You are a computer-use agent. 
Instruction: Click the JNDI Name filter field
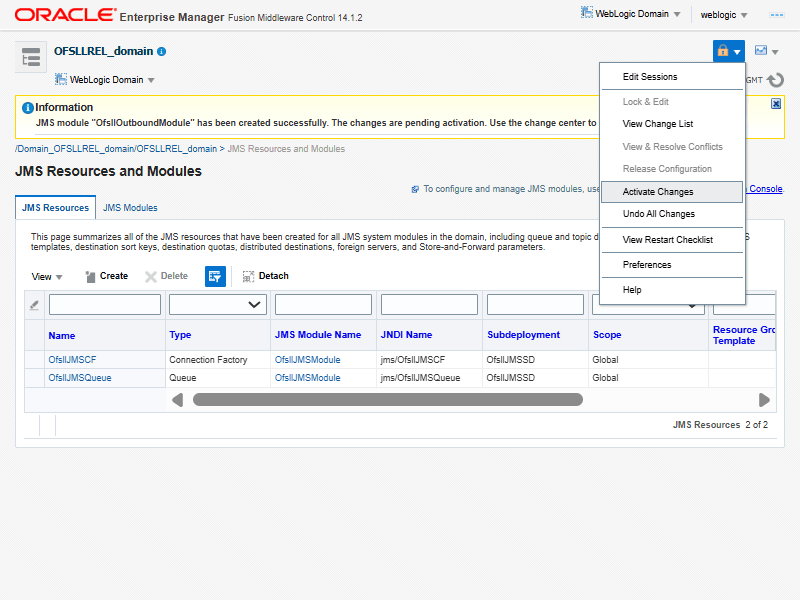[x=429, y=305]
